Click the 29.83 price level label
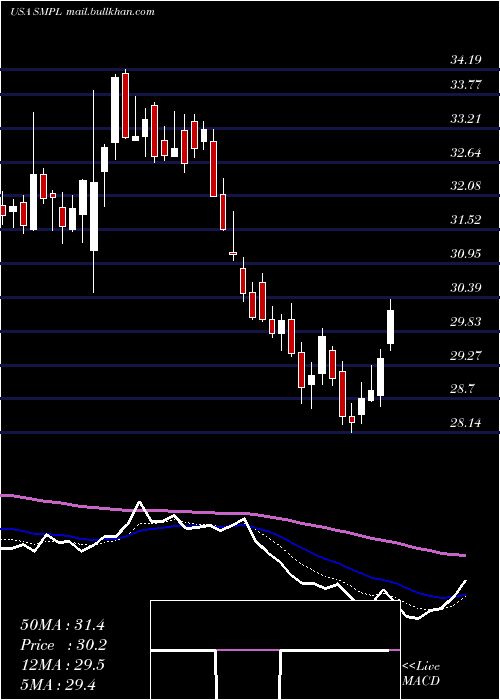 [x=466, y=321]
